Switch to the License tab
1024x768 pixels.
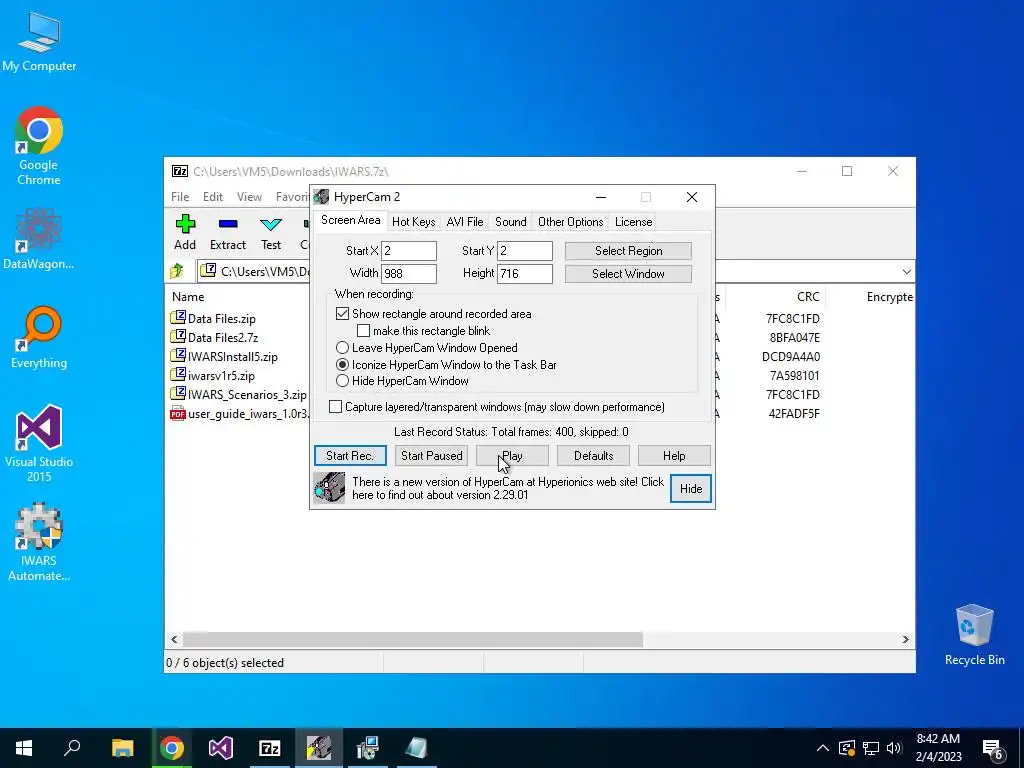(633, 221)
